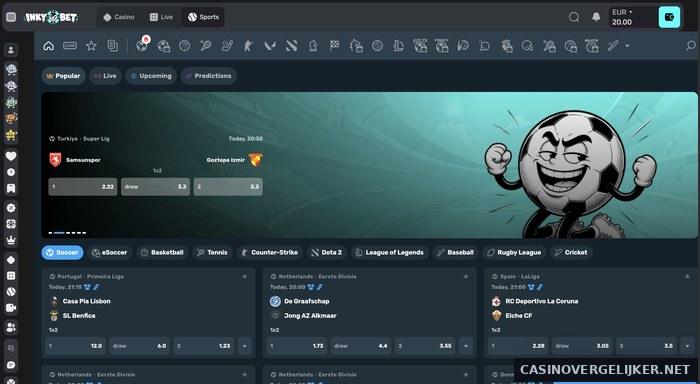Select the basketball icon in the sports toolbar
Viewport: 700px width, 384px height.
(x=184, y=46)
